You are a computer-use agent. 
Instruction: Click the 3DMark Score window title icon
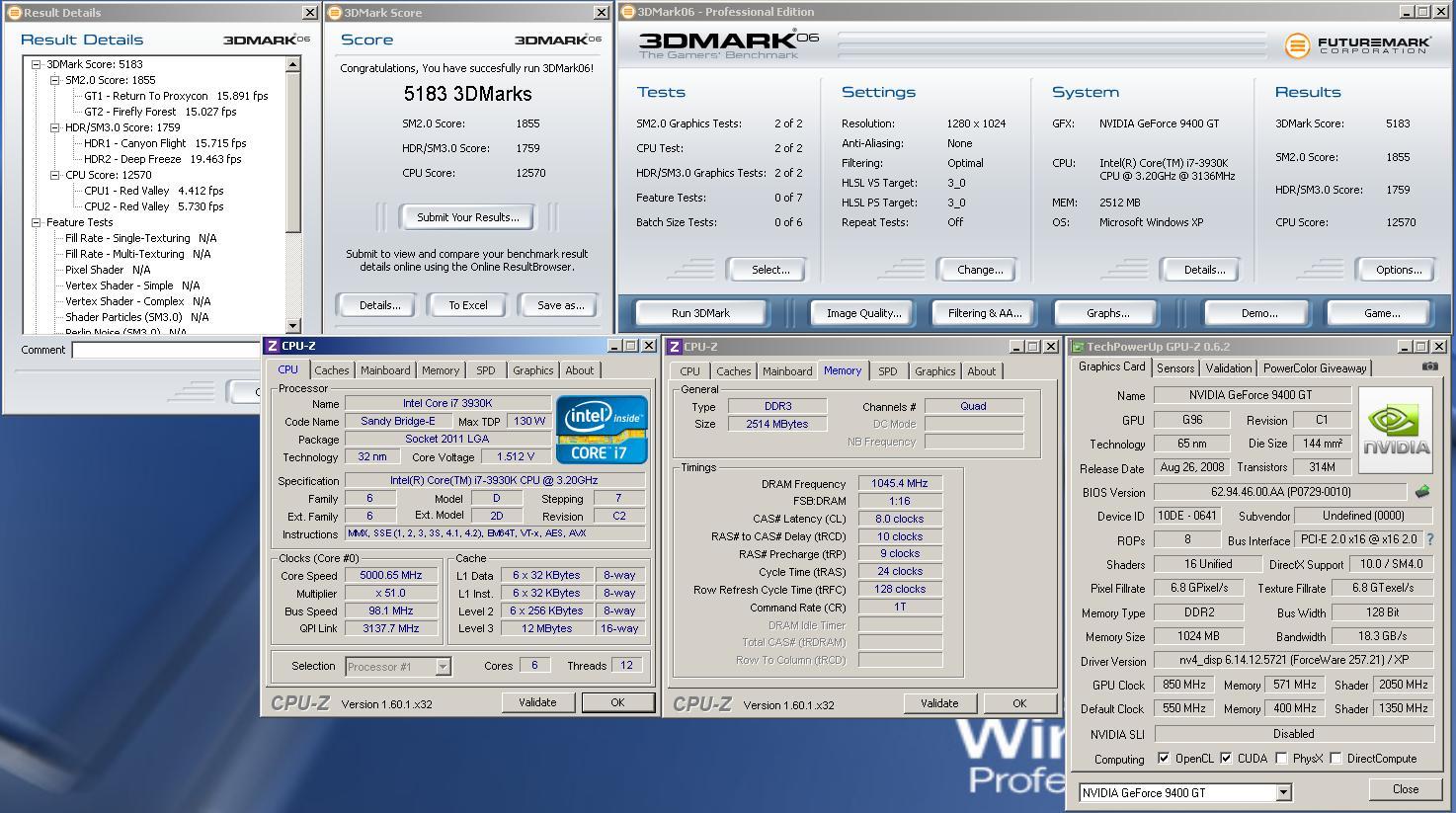(x=335, y=13)
